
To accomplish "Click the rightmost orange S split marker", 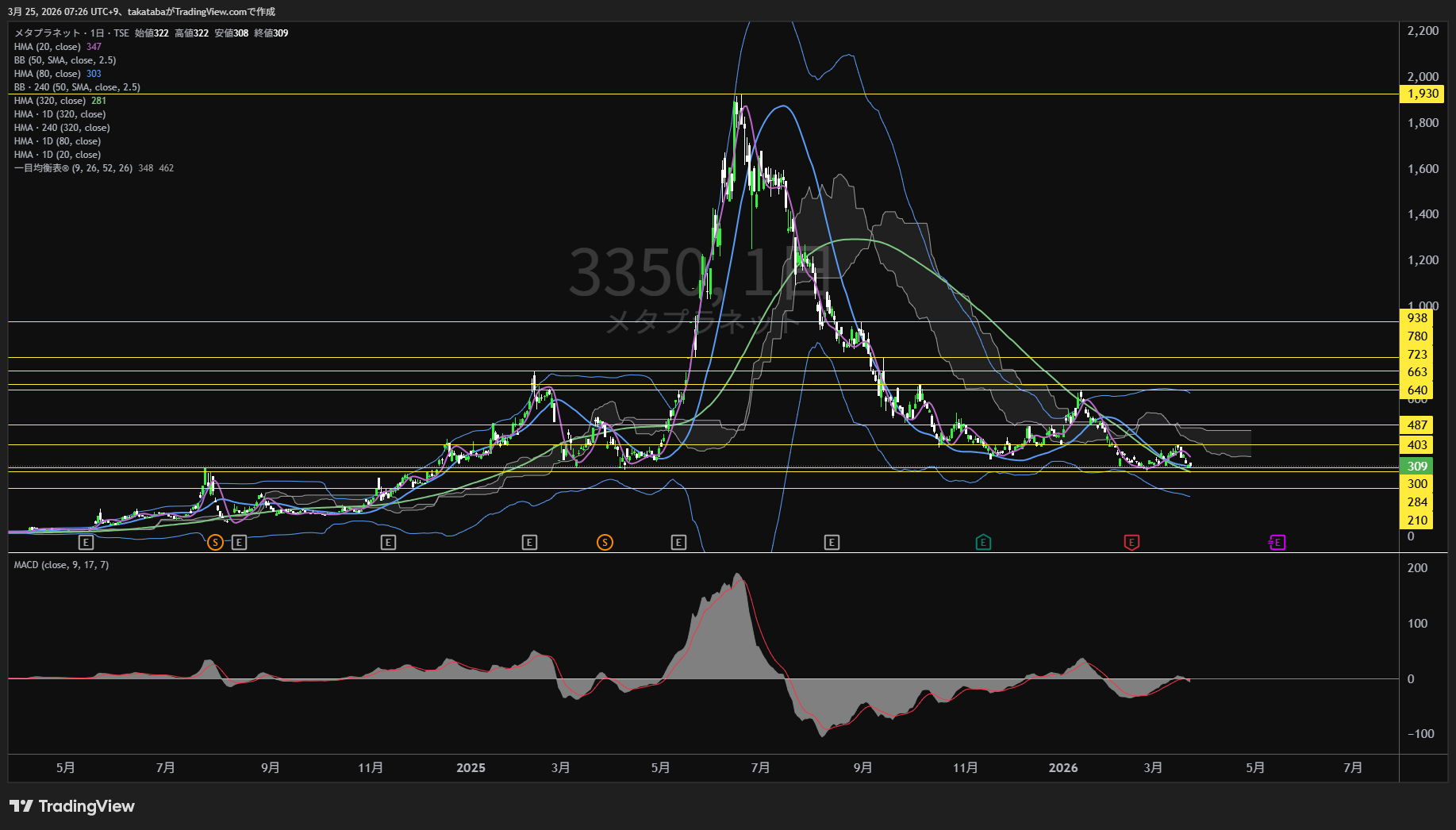I will [605, 543].
